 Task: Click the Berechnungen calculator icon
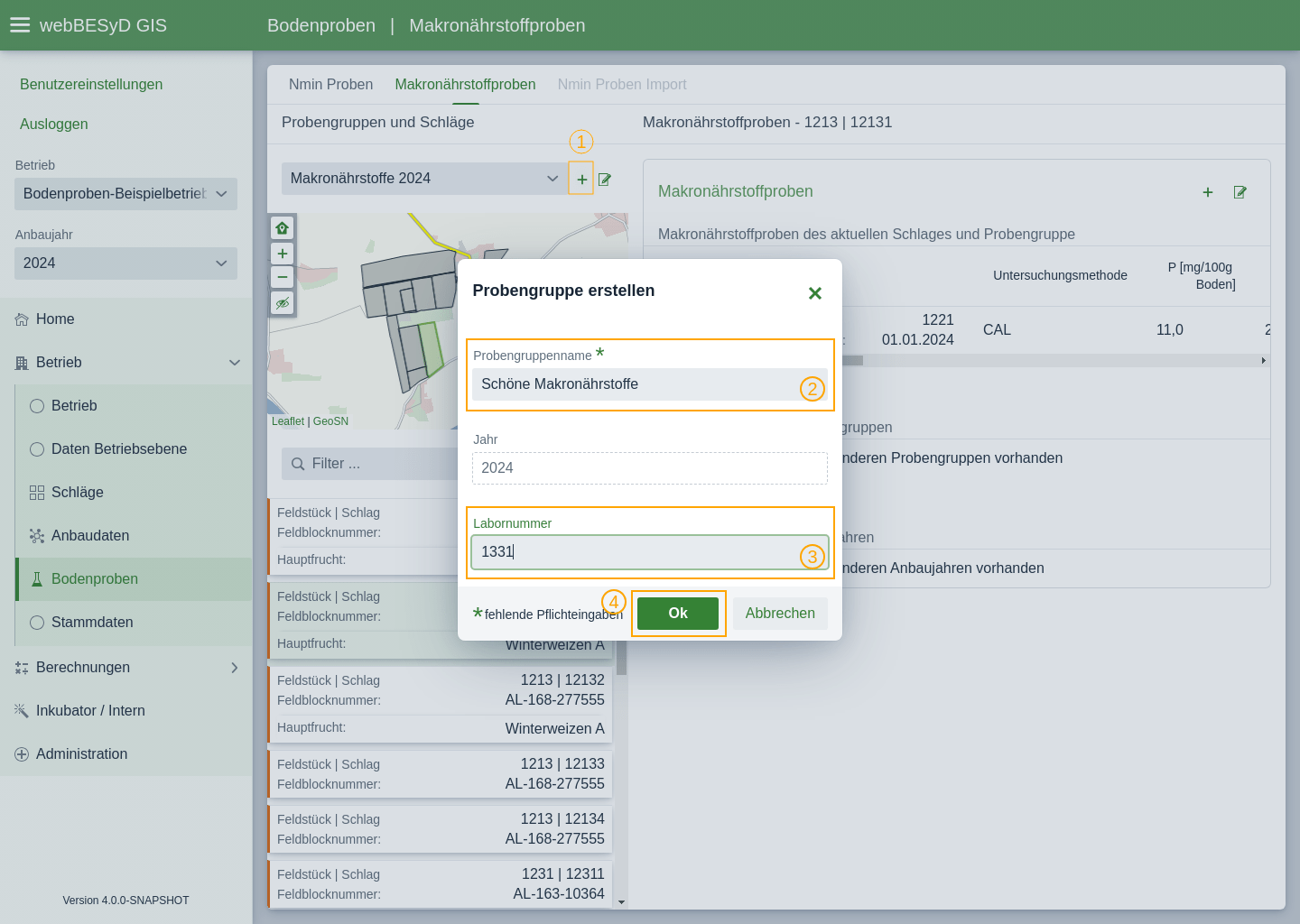[x=22, y=668]
